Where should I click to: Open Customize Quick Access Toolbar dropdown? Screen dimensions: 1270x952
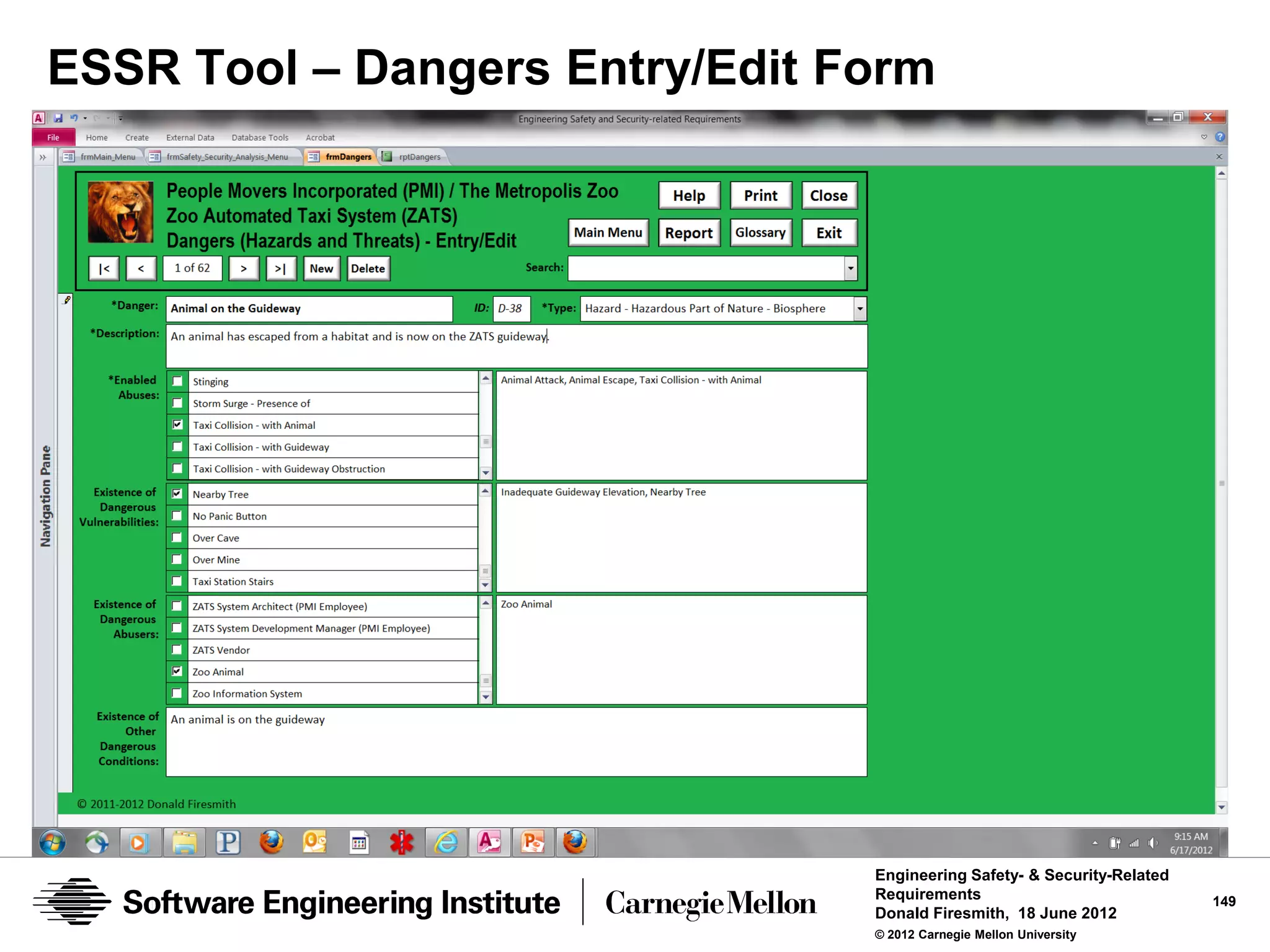(x=120, y=118)
